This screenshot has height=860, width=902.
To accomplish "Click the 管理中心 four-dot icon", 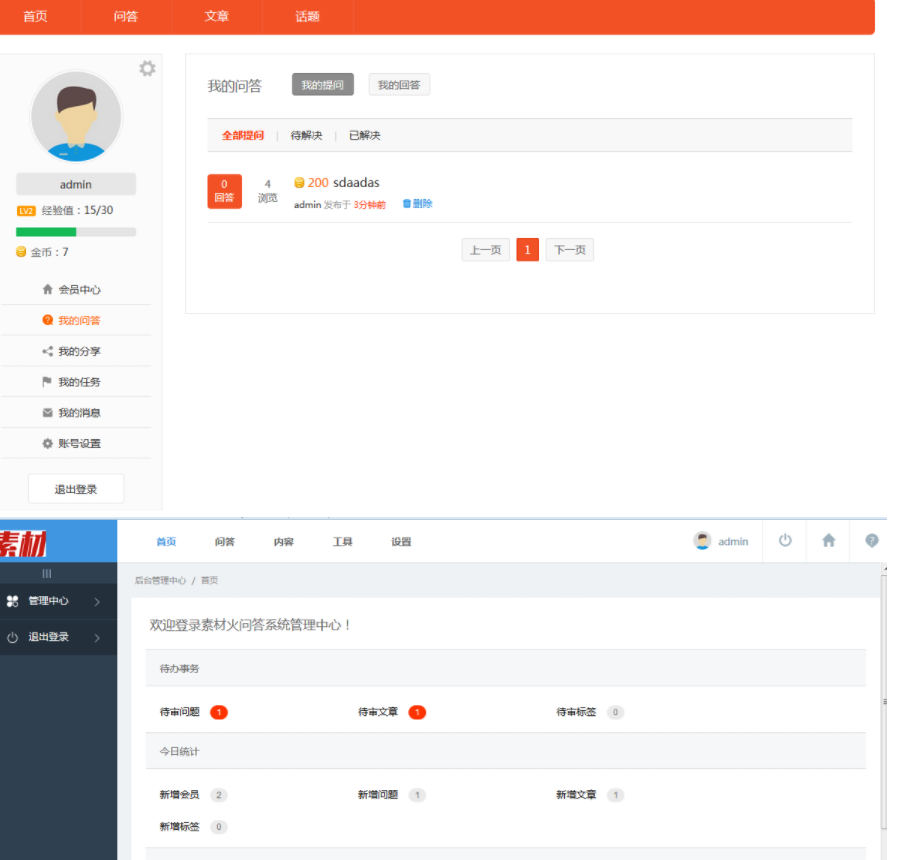I will click(x=13, y=601).
